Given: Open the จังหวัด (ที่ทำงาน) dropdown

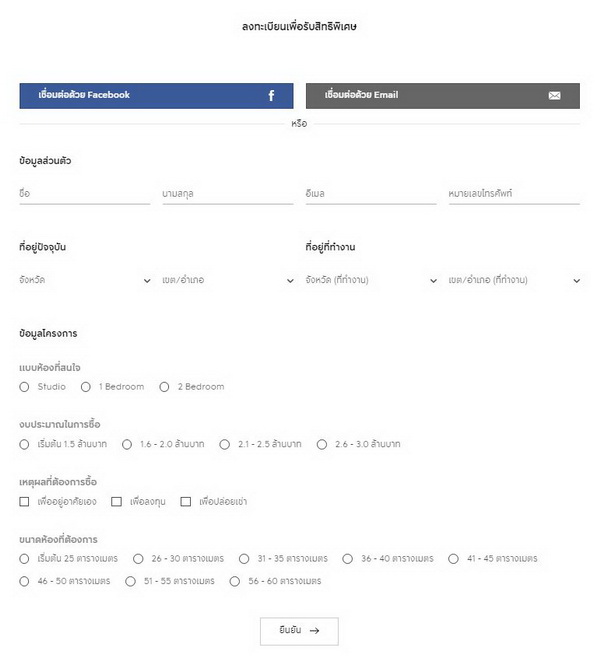Looking at the screenshot, I should tap(371, 281).
